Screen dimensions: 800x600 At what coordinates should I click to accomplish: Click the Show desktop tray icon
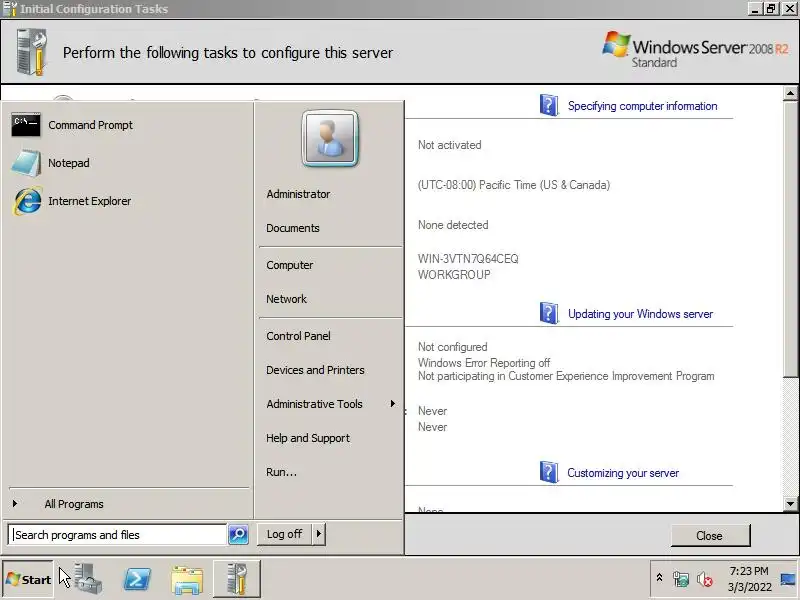[x=788, y=579]
